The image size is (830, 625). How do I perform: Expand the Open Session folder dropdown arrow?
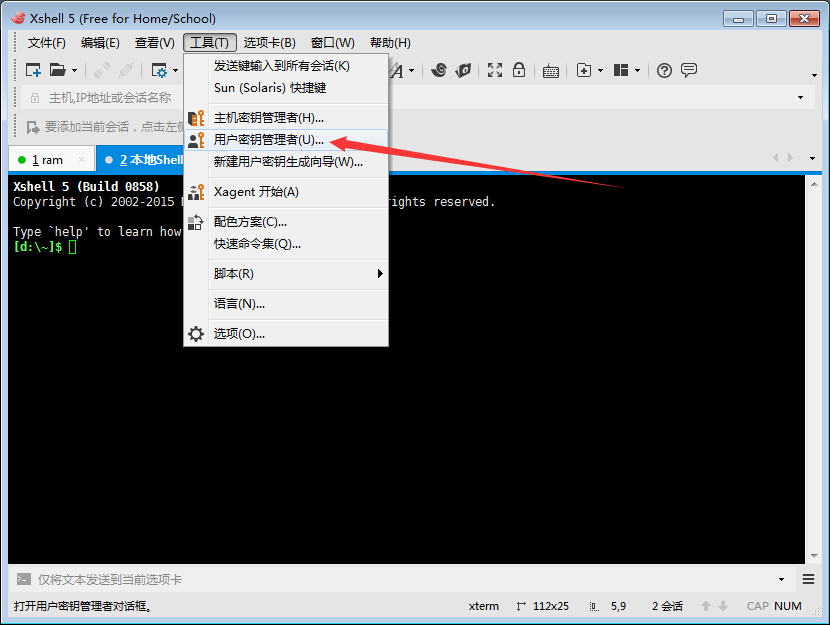[74, 70]
